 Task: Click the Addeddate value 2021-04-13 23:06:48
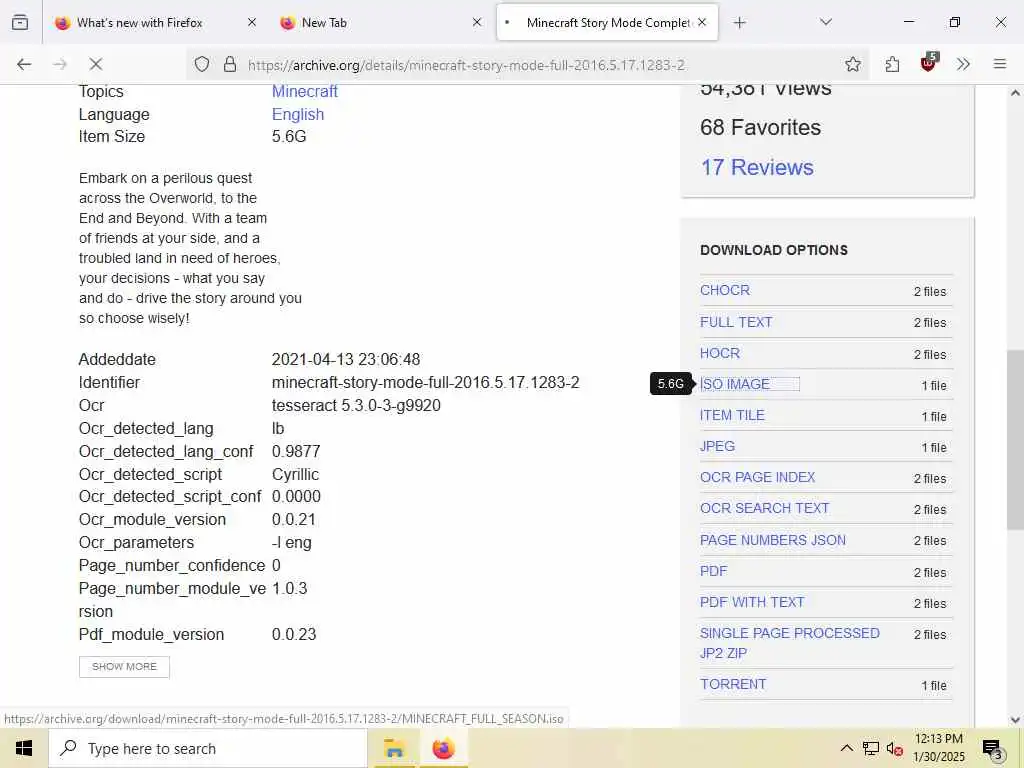(x=346, y=360)
